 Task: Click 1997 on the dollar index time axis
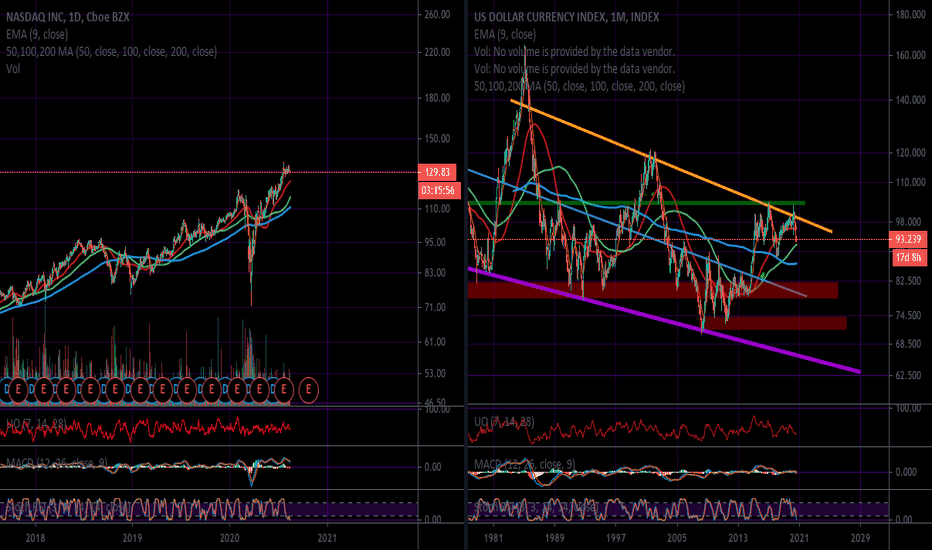tap(616, 538)
